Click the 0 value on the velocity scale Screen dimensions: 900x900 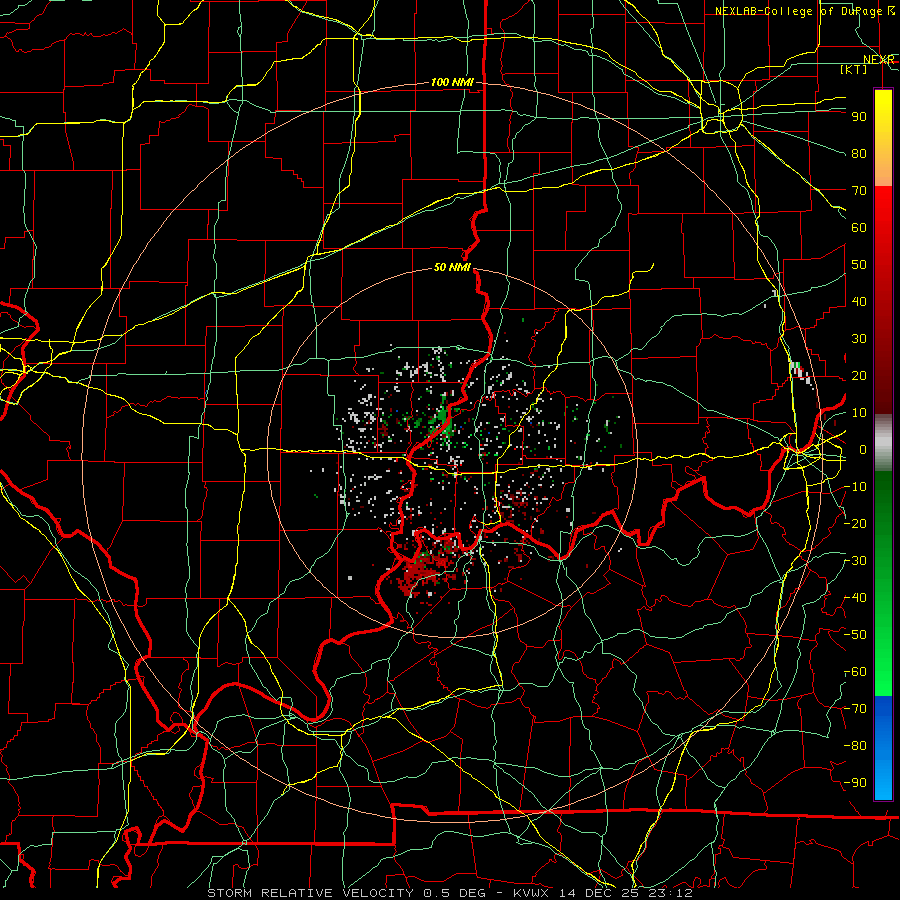(863, 449)
